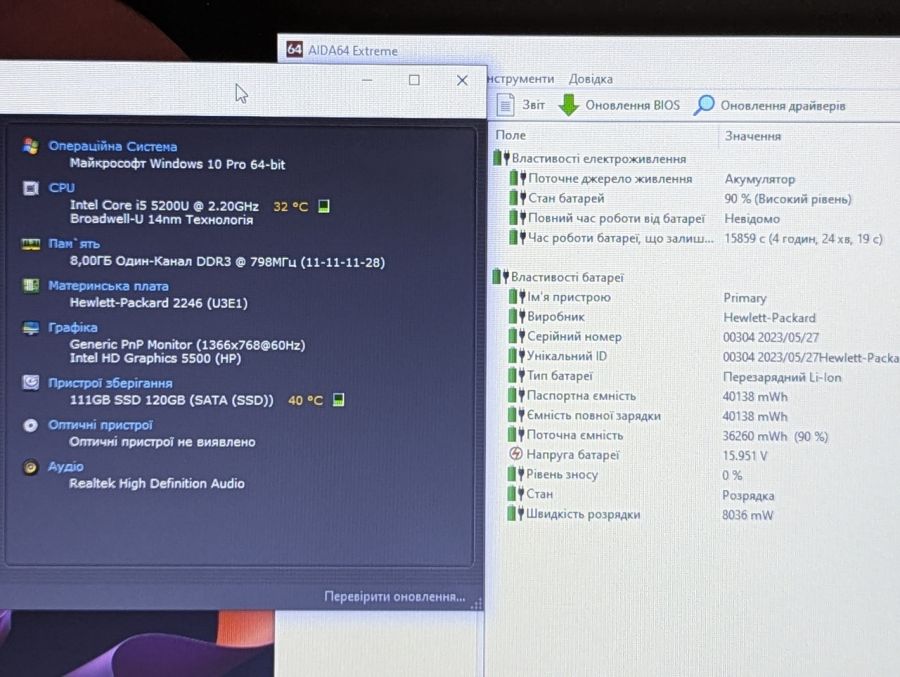
Task: Click the monitor icon beside Графіка
Action: click(x=30, y=327)
